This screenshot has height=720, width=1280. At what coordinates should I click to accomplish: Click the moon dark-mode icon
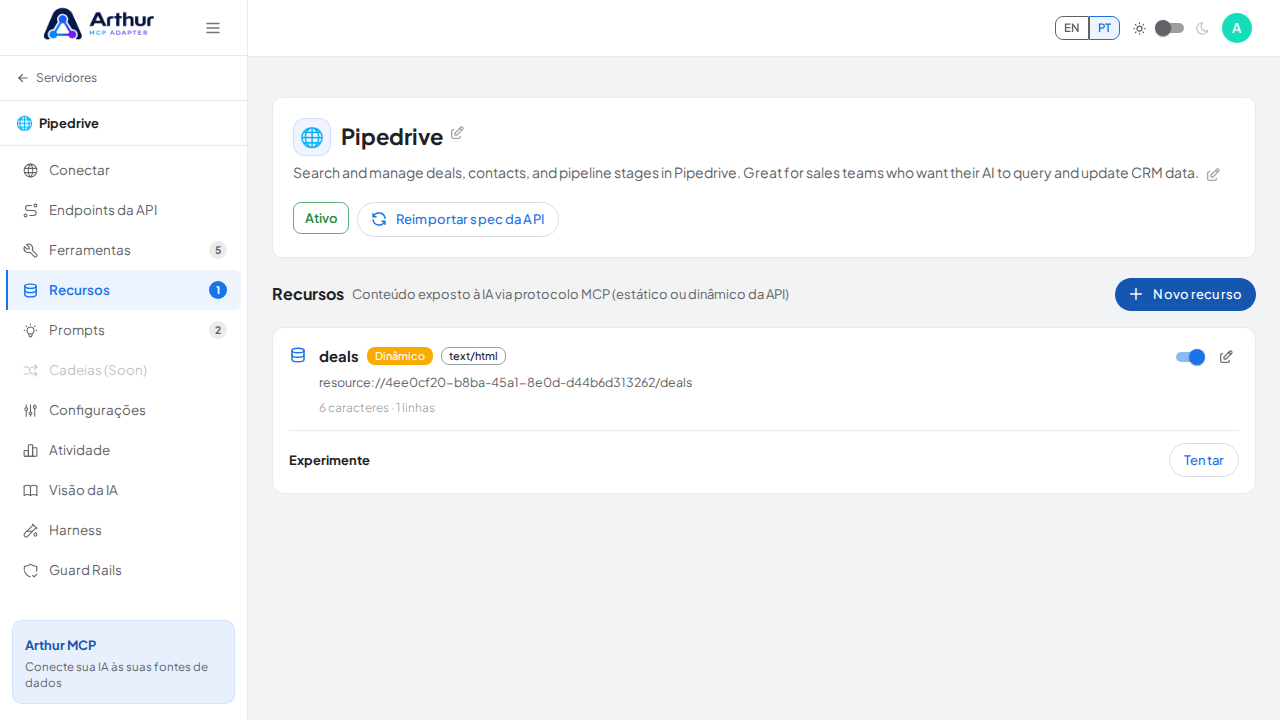click(x=1202, y=28)
